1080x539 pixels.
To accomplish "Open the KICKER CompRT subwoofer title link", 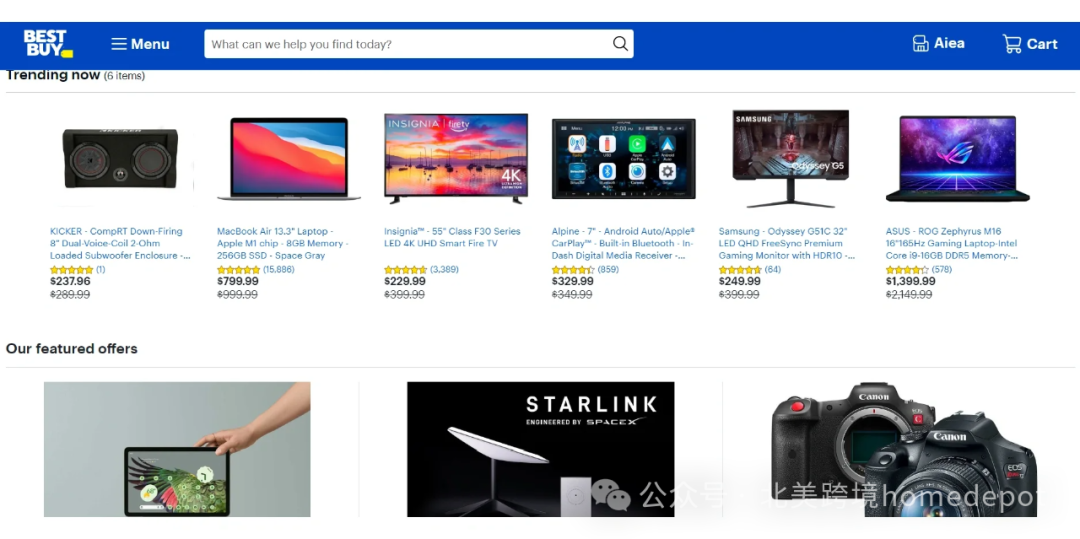I will (120, 243).
